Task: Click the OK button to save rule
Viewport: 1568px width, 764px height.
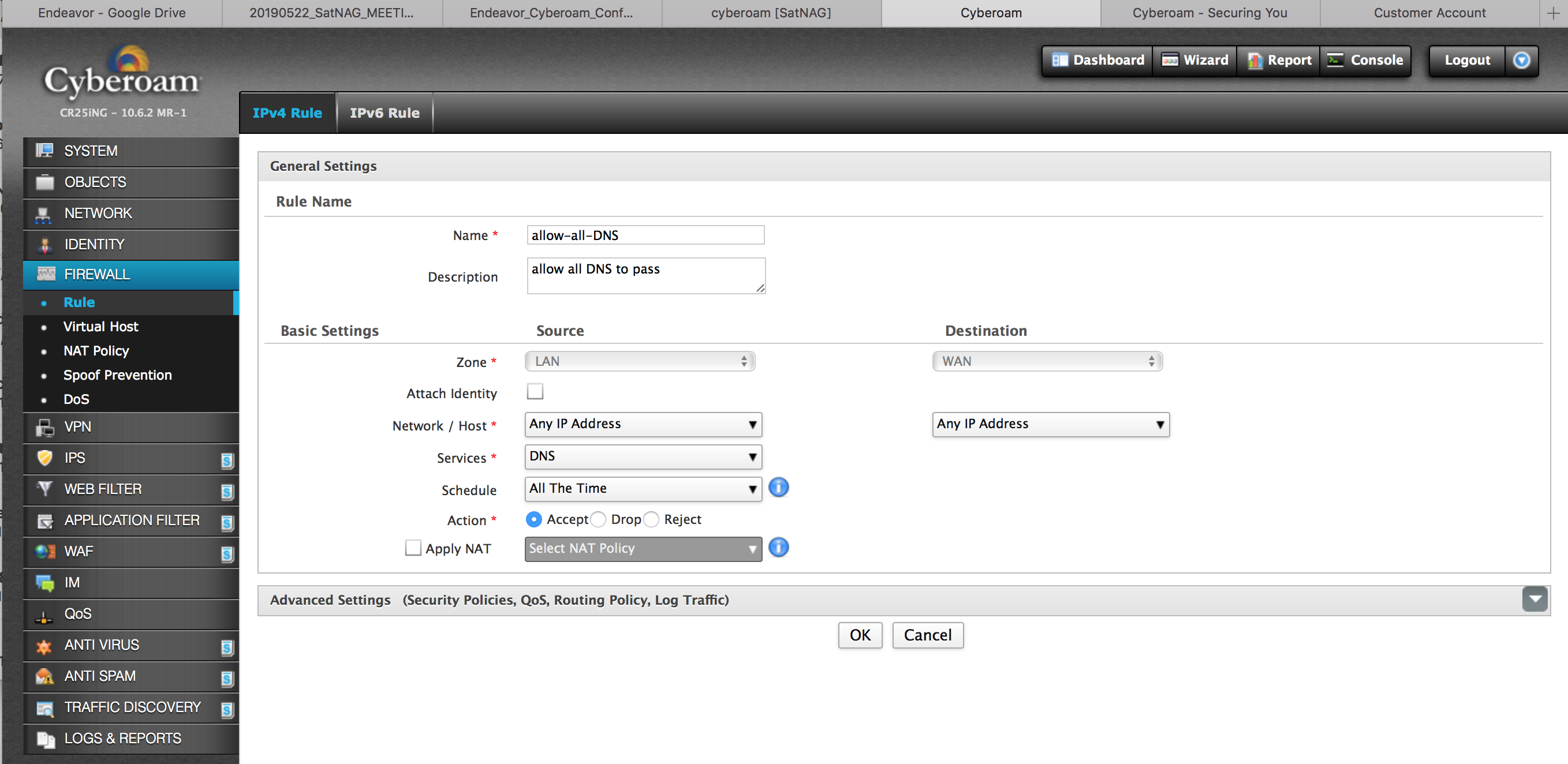Action: (860, 635)
